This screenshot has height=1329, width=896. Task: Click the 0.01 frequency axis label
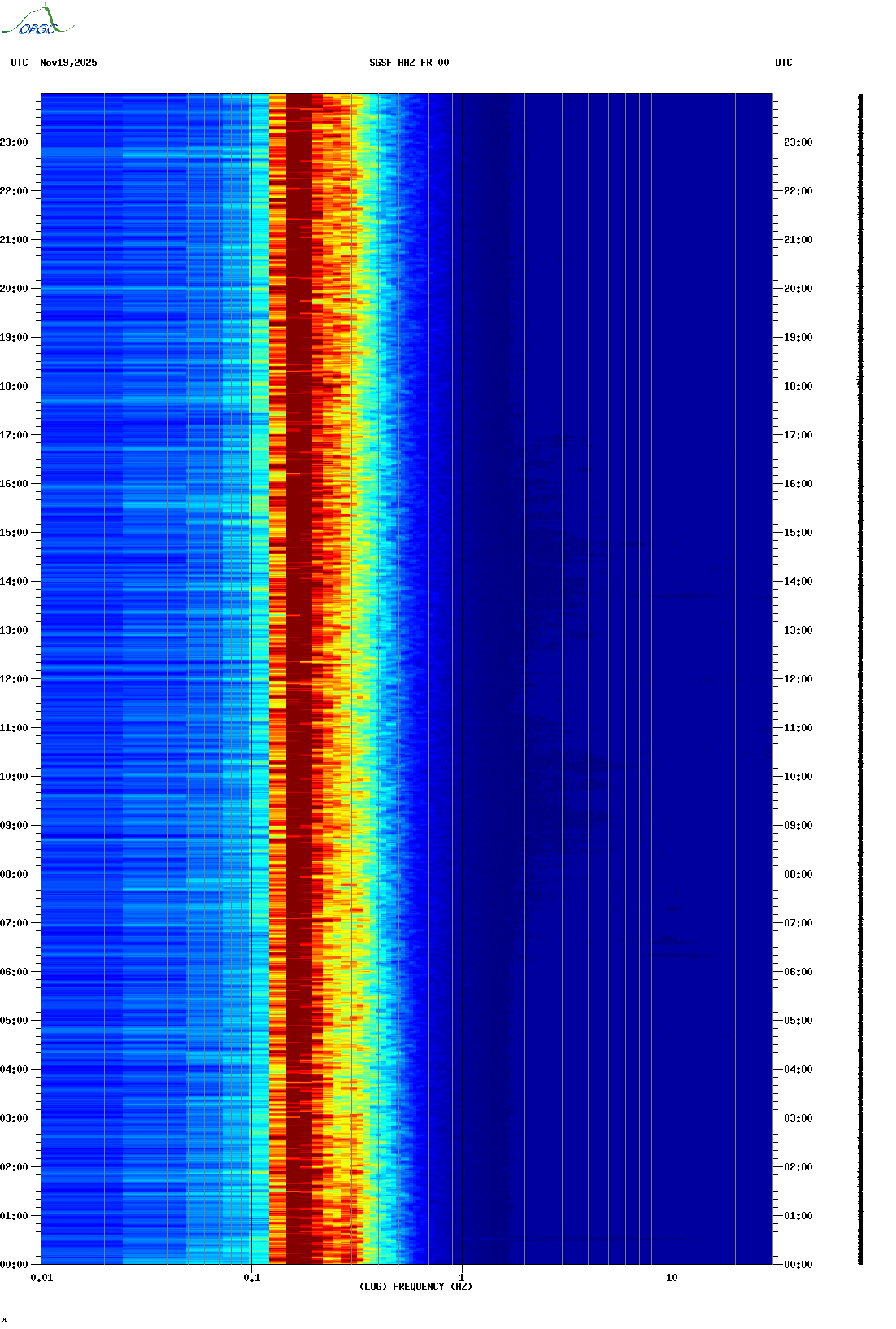pos(41,1278)
